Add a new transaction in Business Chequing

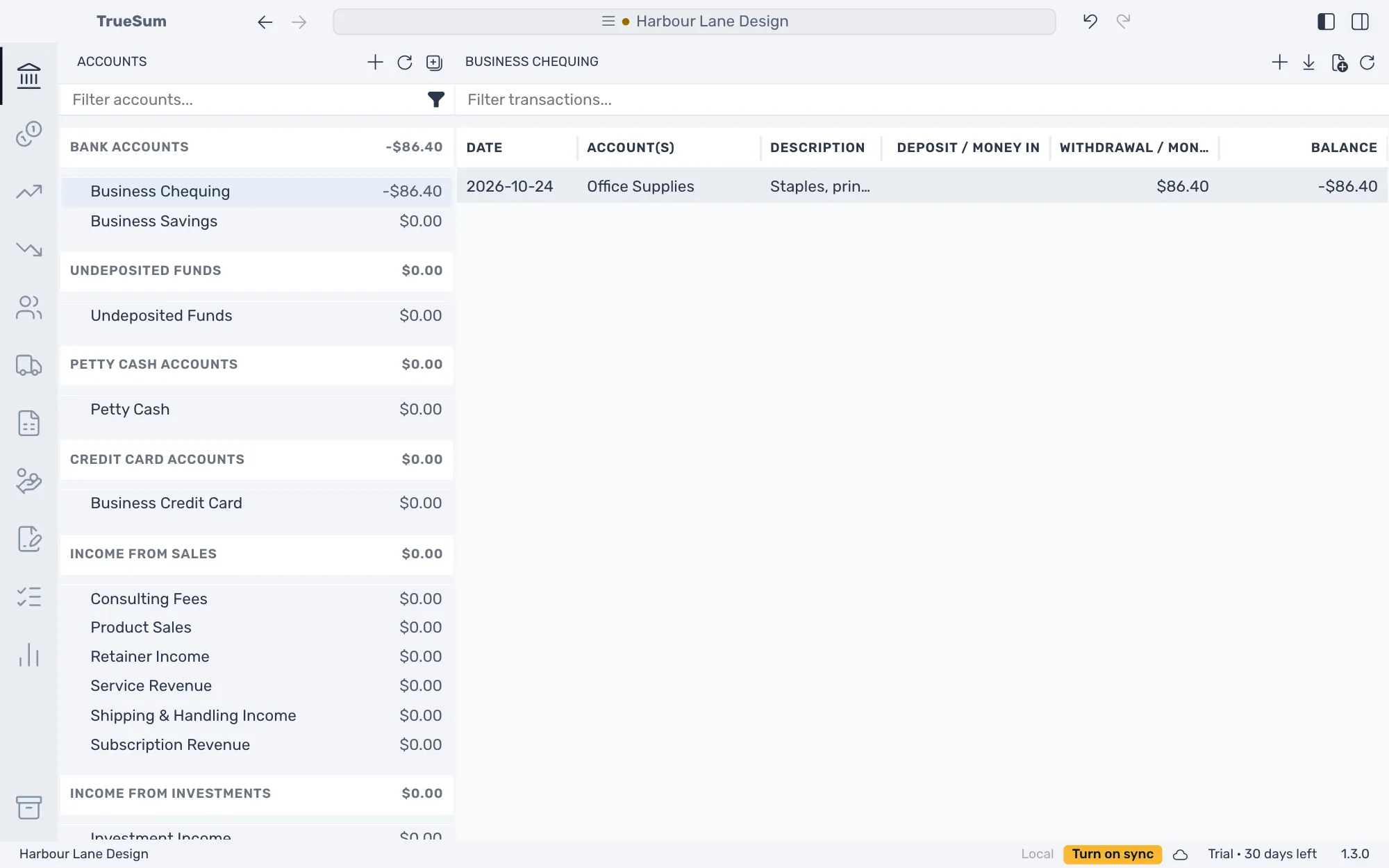pos(1279,62)
